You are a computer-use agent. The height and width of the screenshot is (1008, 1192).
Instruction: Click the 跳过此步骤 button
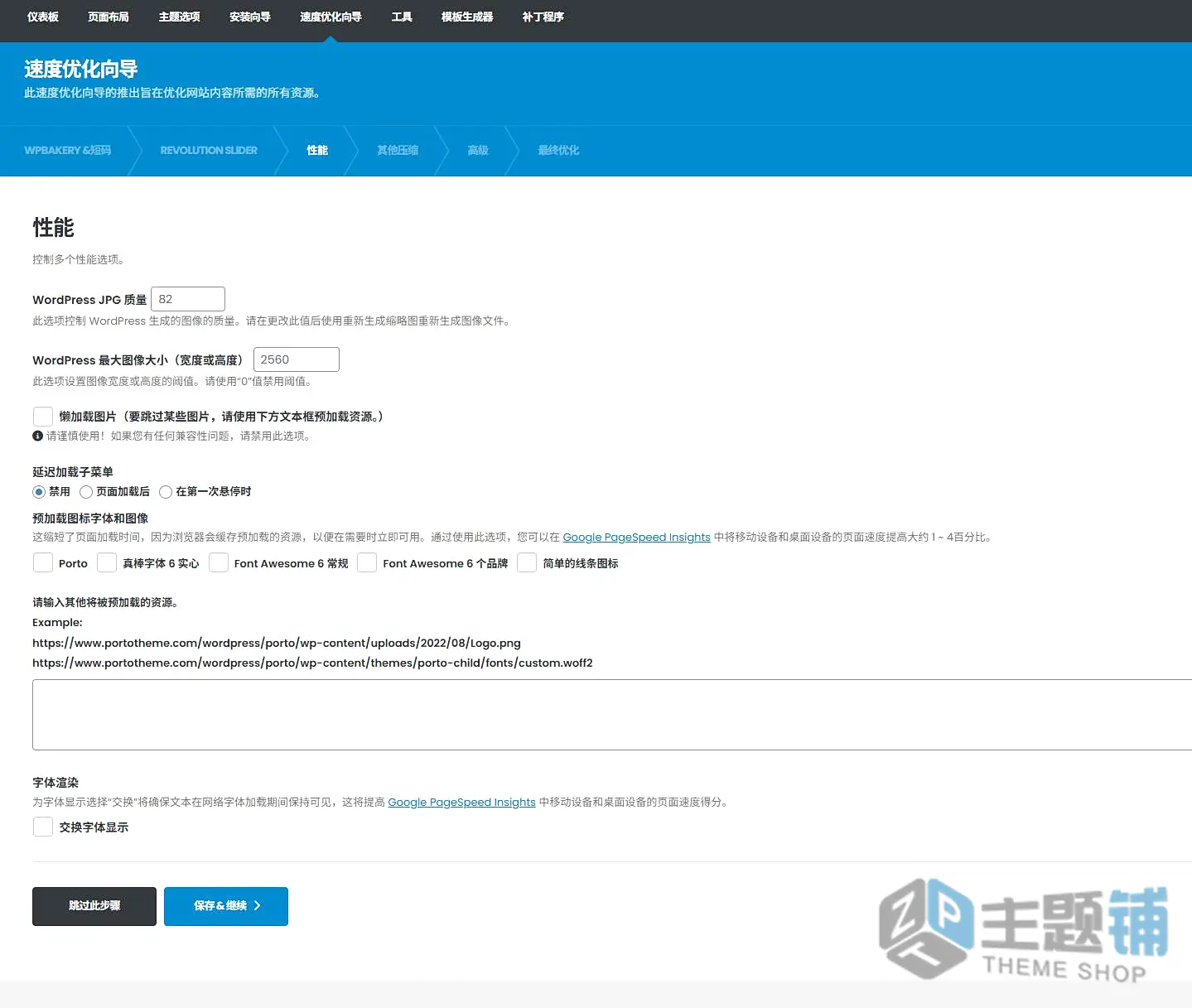point(94,906)
